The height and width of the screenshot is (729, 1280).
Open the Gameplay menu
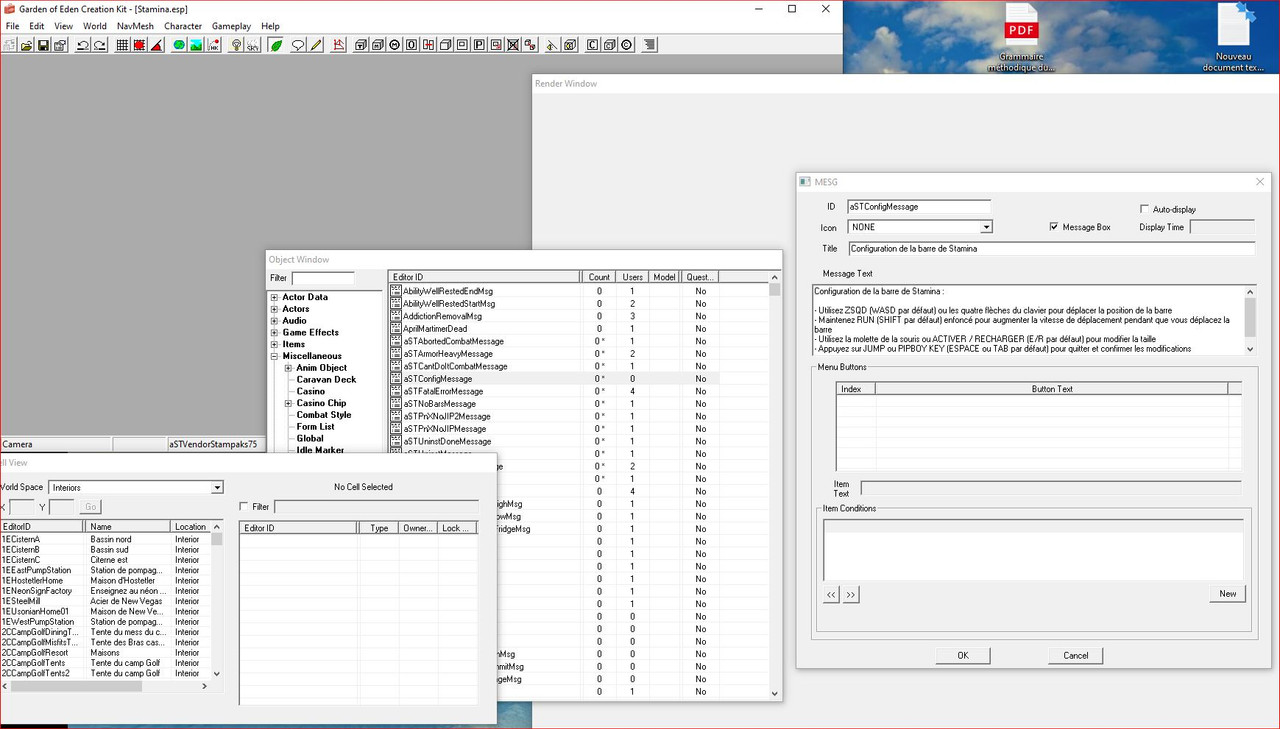coord(231,26)
